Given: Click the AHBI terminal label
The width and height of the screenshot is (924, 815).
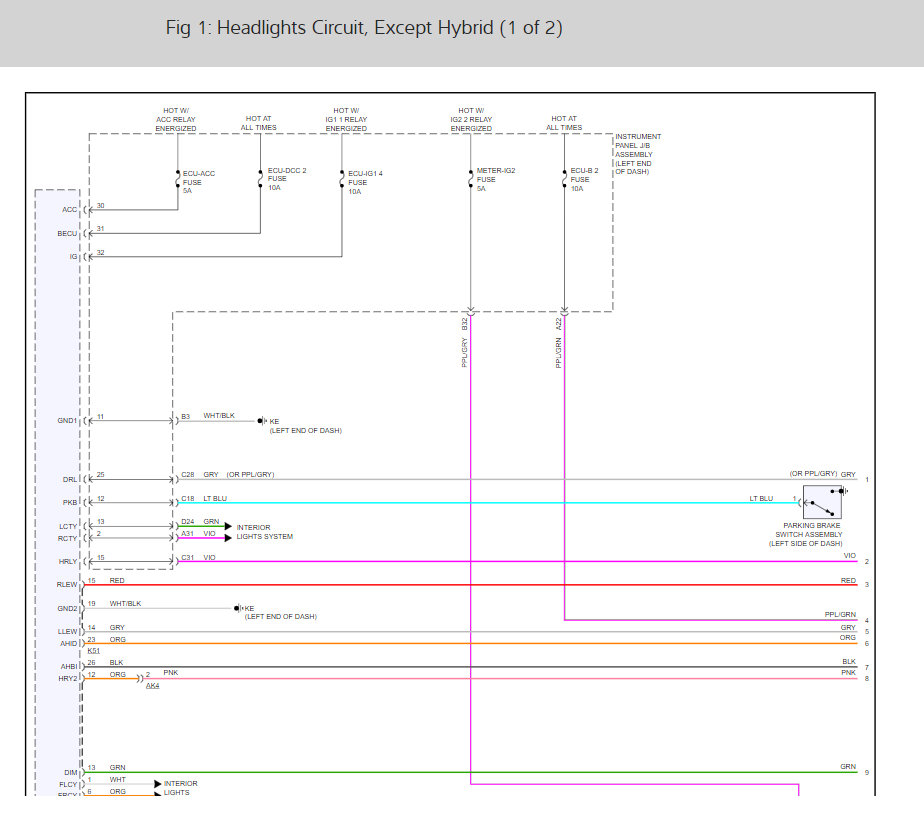Looking at the screenshot, I should coord(69,666).
